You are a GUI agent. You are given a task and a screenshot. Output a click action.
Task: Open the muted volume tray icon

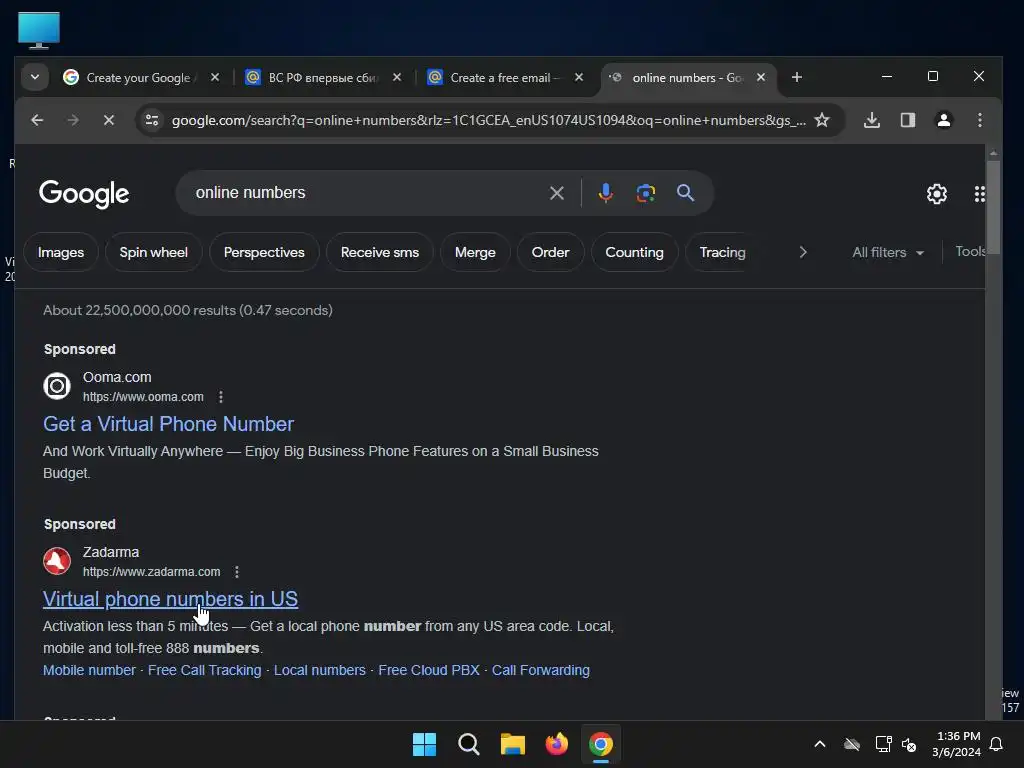(908, 744)
